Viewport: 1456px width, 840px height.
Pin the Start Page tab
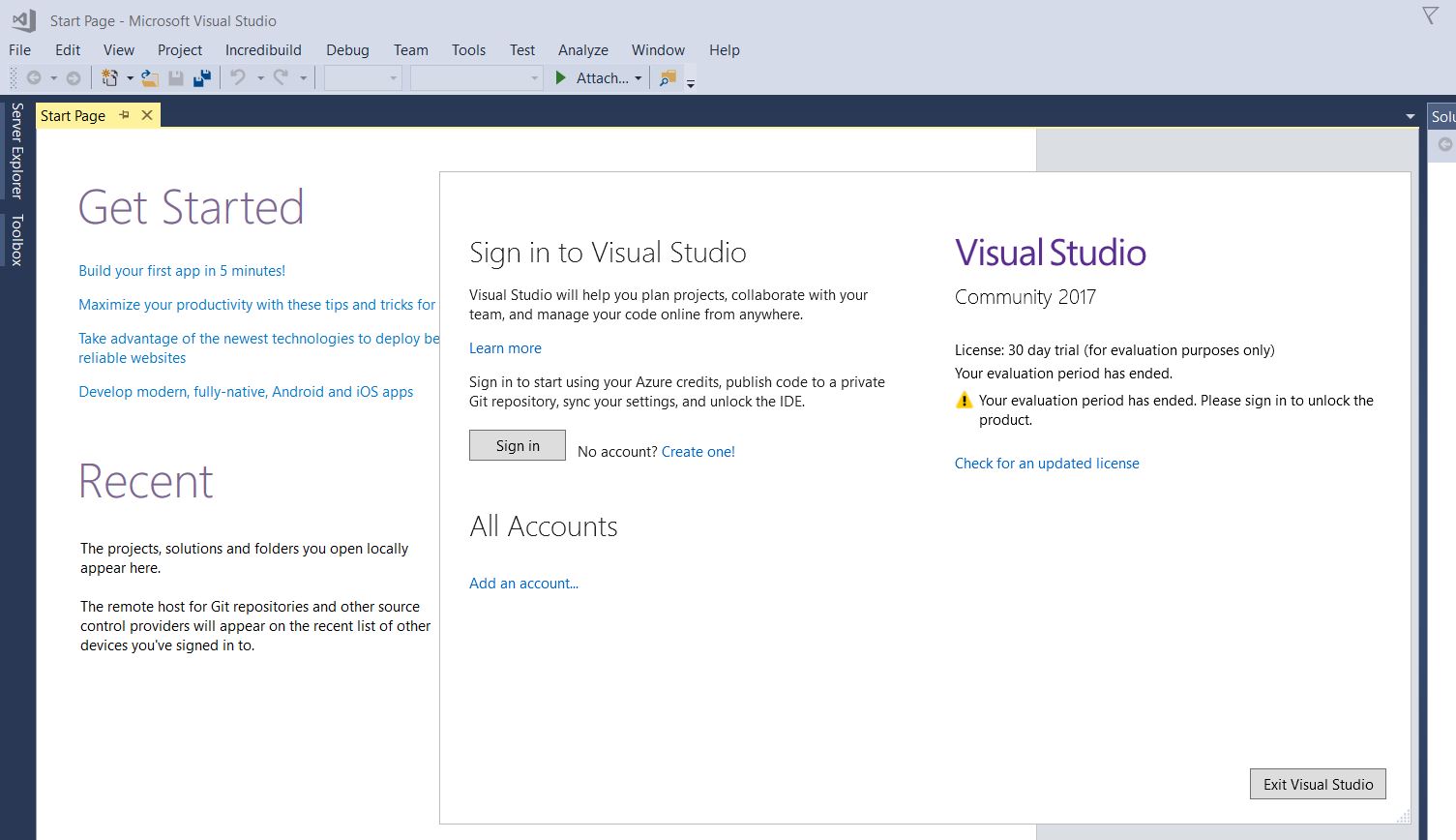point(125,115)
